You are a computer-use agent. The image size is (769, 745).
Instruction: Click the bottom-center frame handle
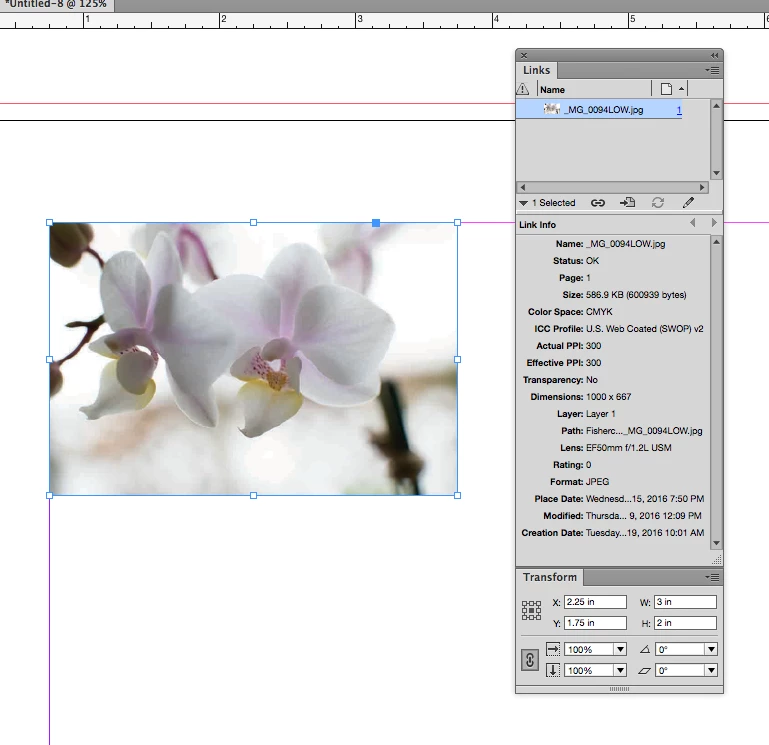pos(254,495)
